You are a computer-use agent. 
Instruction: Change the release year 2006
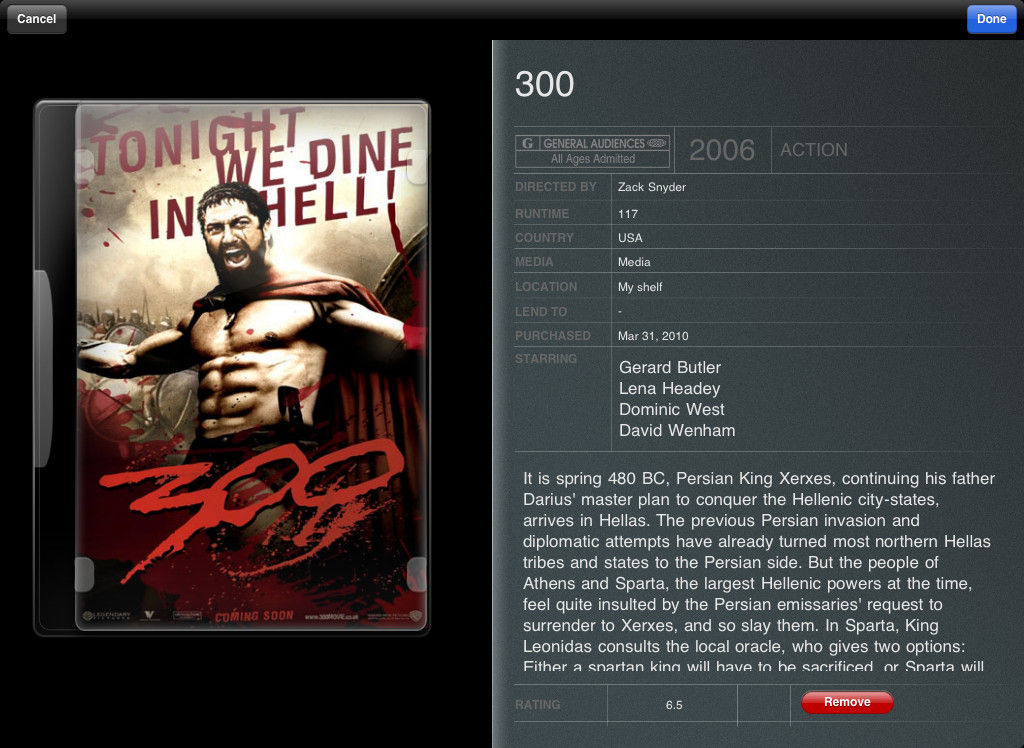(722, 150)
